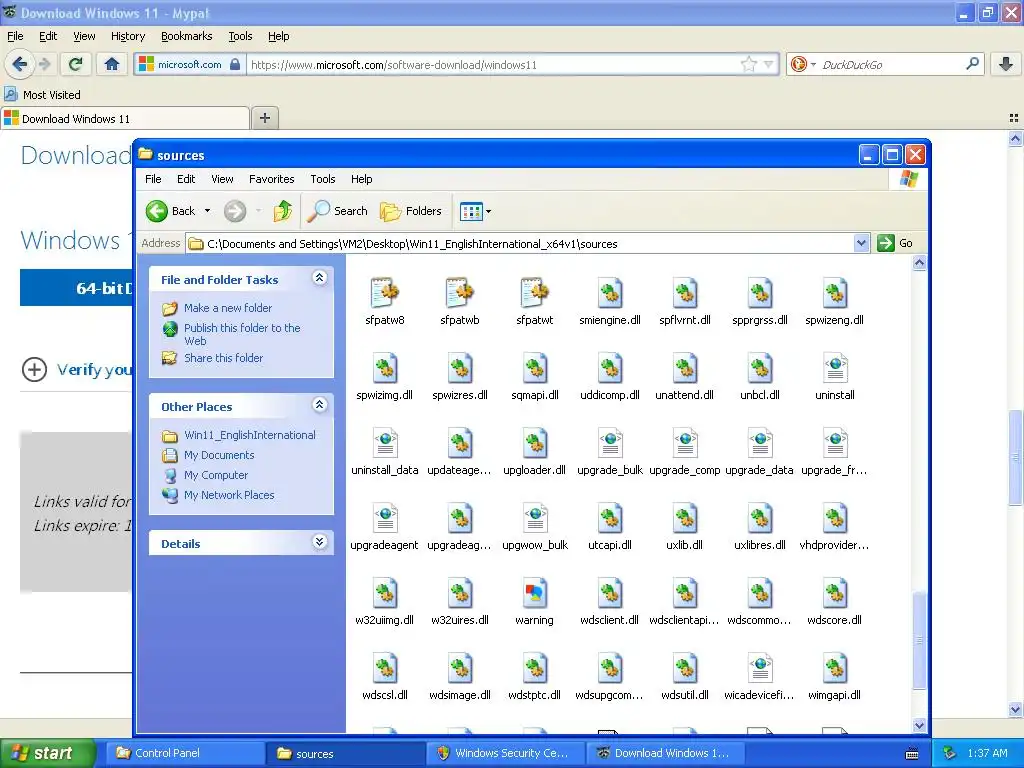The height and width of the screenshot is (768, 1024).
Task: Click the browser Back arrow icon
Action: (x=20, y=64)
